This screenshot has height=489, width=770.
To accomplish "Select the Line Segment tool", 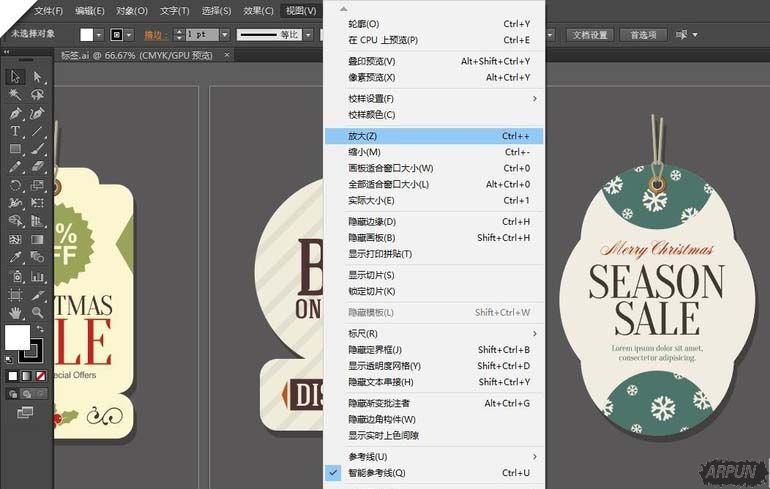I will coord(37,131).
